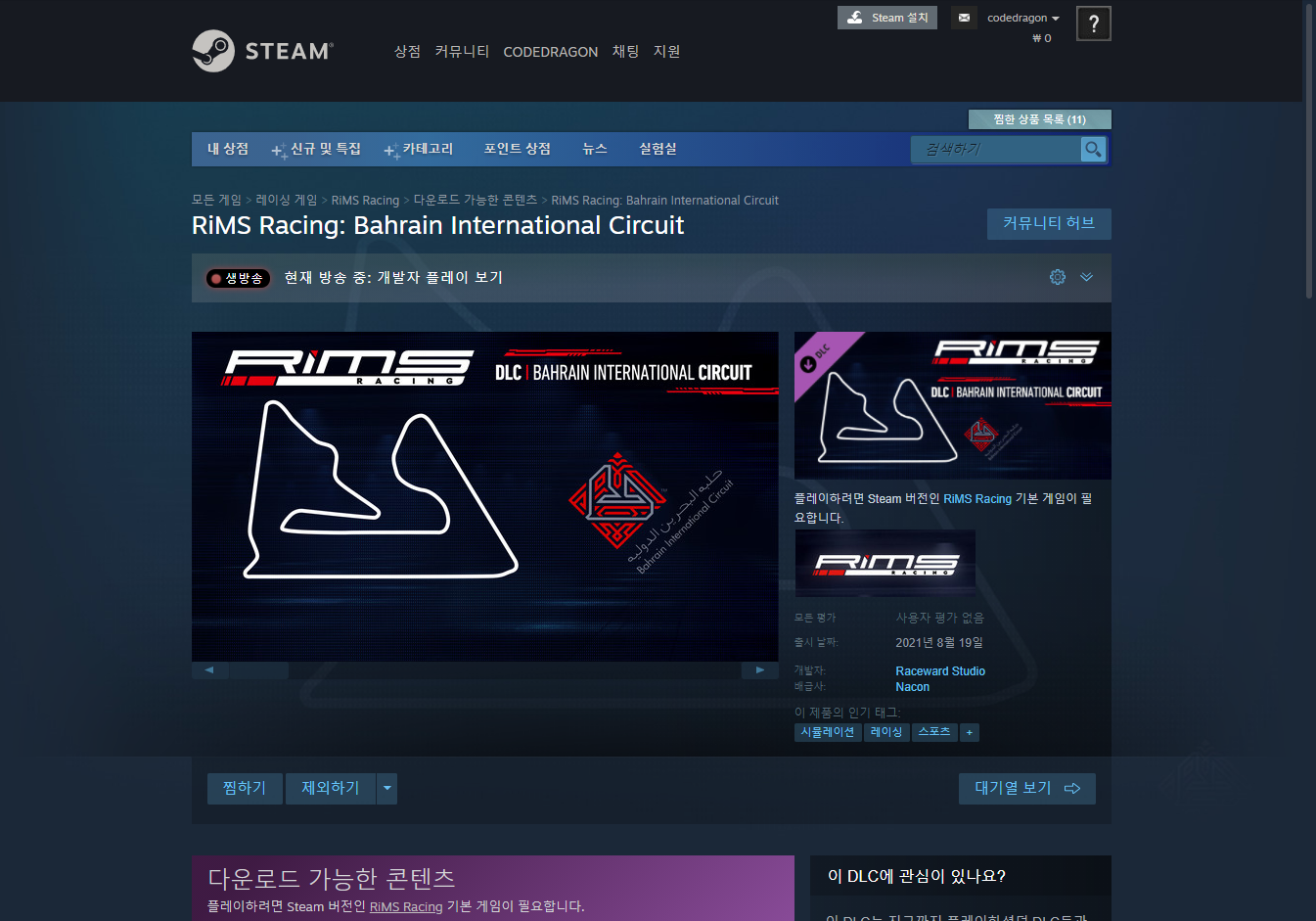Click 레이싱 게임 breadcrumb link
The width and height of the screenshot is (1316, 921).
tap(287, 200)
